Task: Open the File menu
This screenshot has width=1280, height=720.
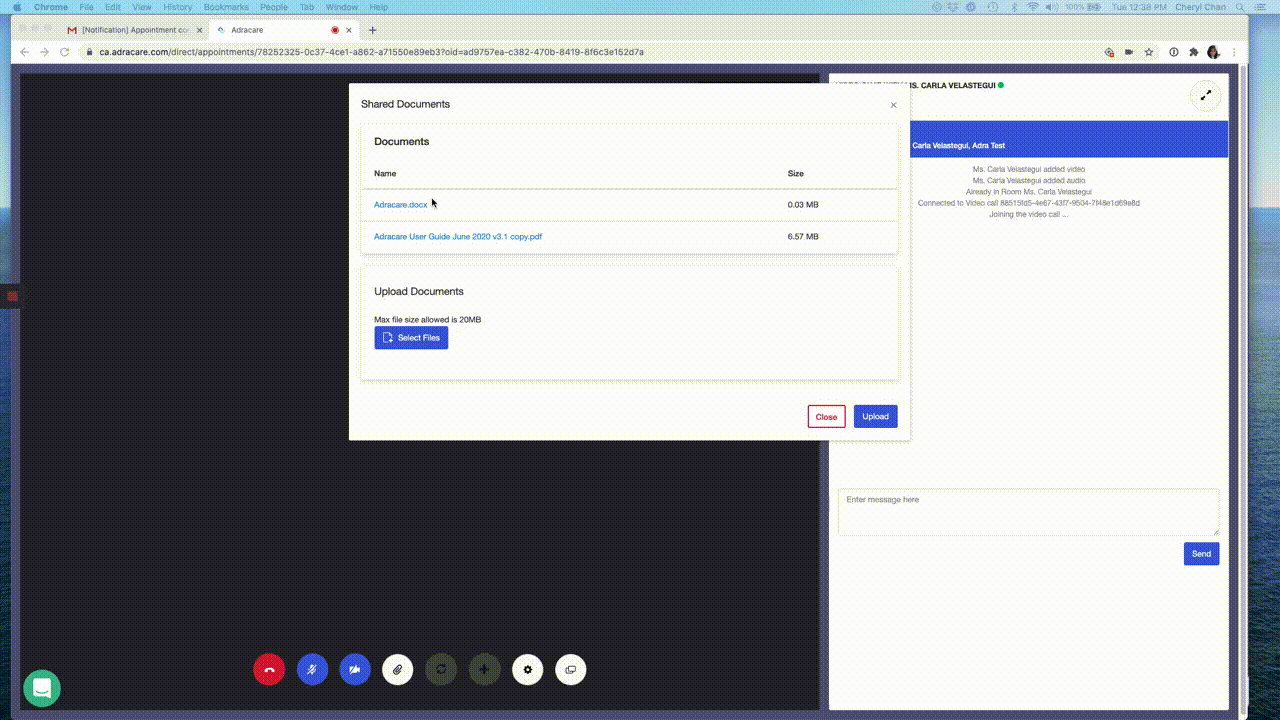Action: click(87, 7)
